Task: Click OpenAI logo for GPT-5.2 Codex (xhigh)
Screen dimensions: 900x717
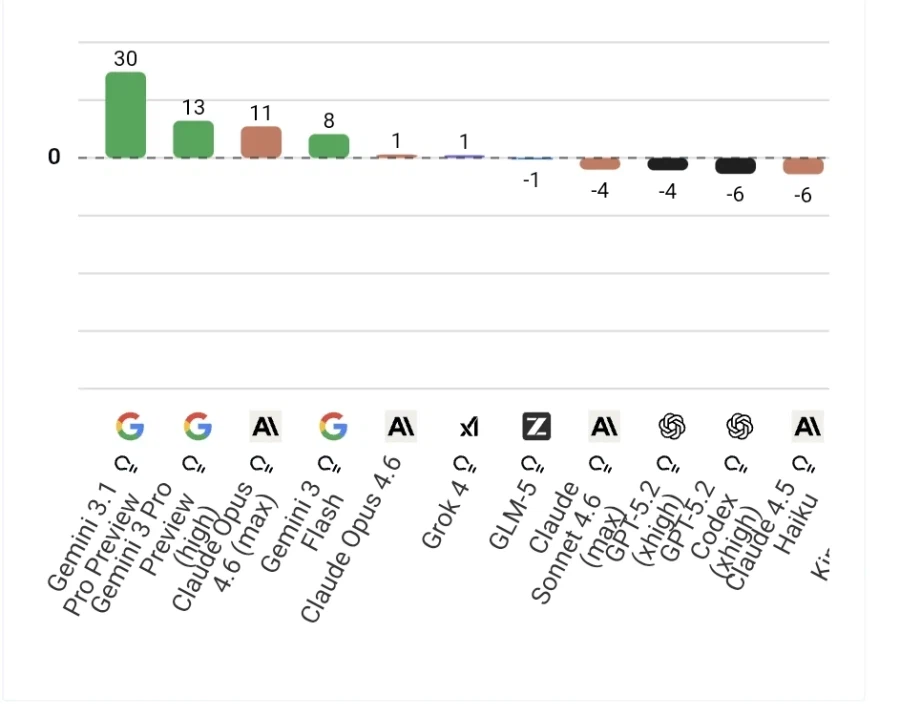Action: 739,427
